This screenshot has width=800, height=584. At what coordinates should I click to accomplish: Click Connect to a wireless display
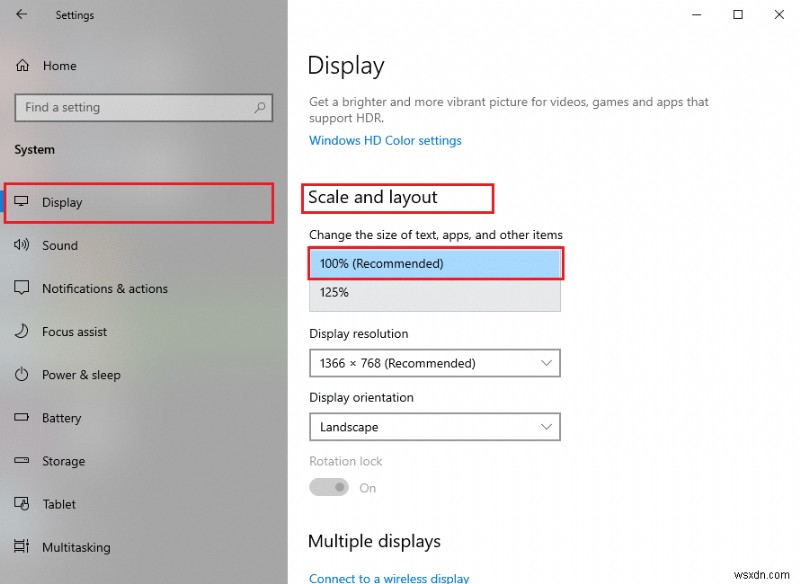[x=389, y=578]
